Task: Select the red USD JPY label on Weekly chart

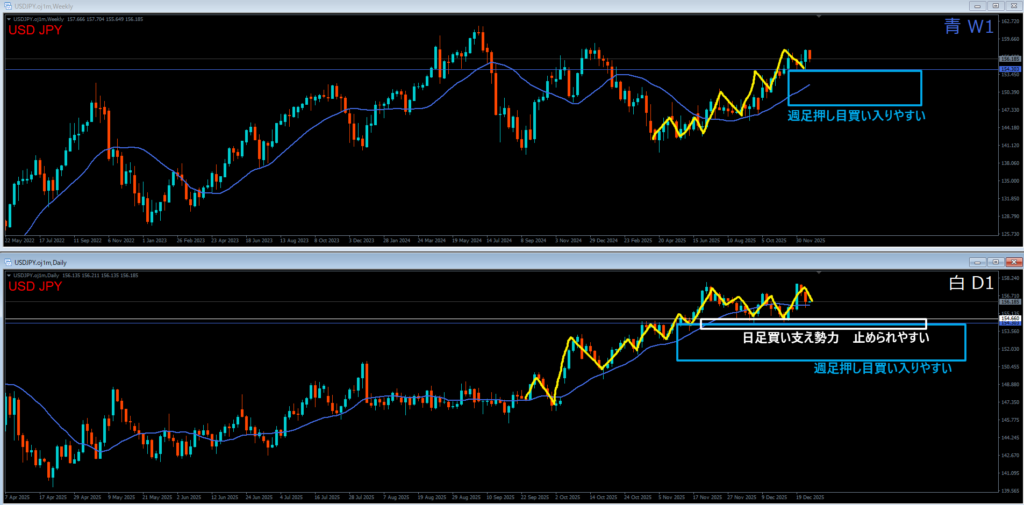Action: (x=35, y=31)
